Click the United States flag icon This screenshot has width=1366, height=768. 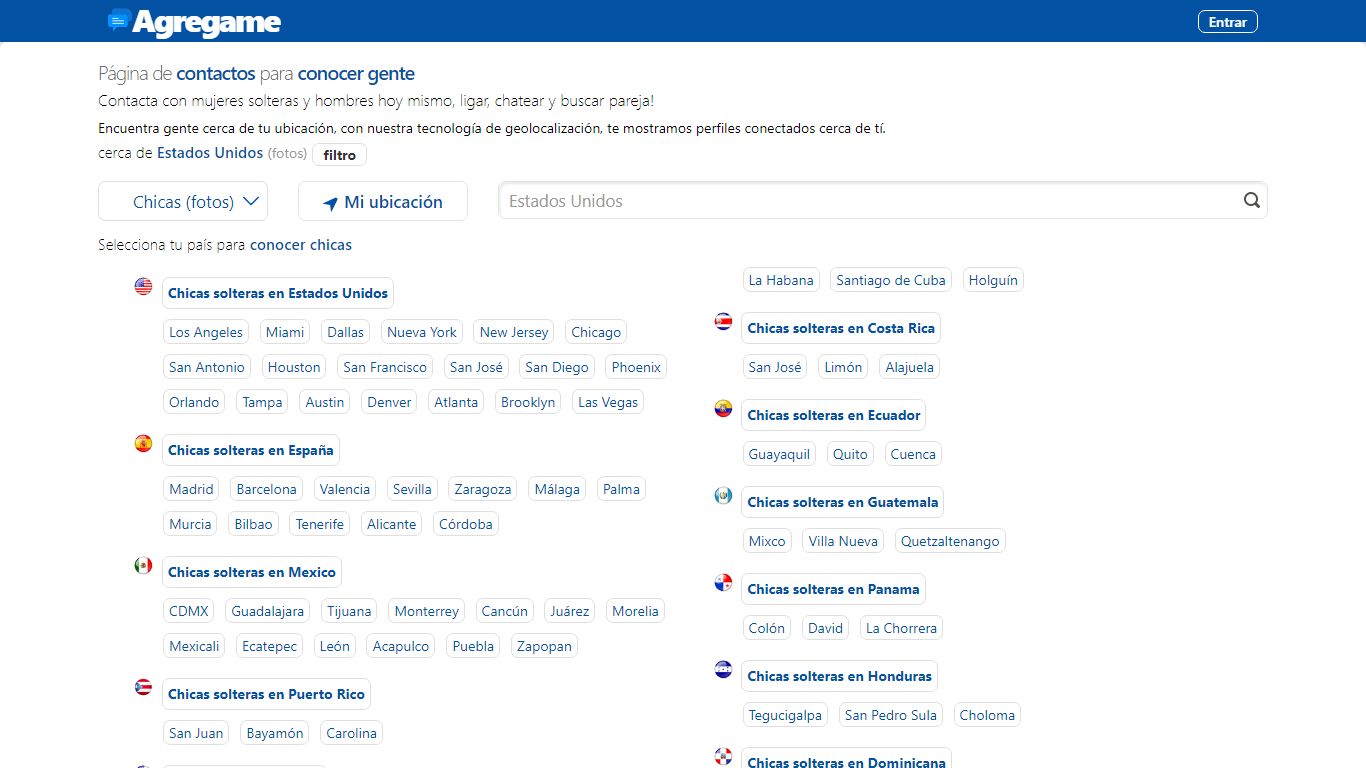pos(143,287)
